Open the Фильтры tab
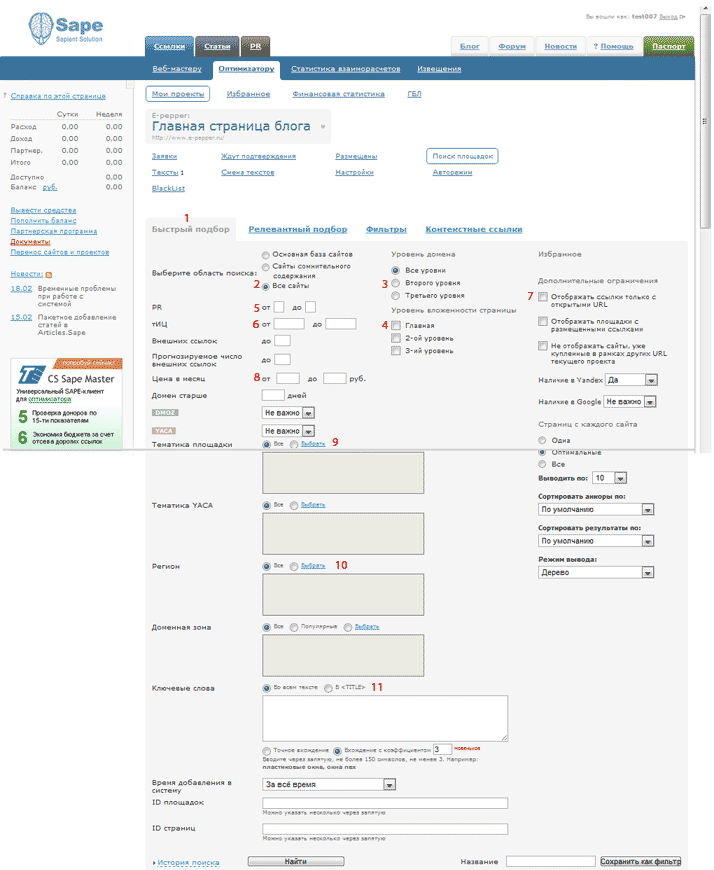 tap(386, 229)
